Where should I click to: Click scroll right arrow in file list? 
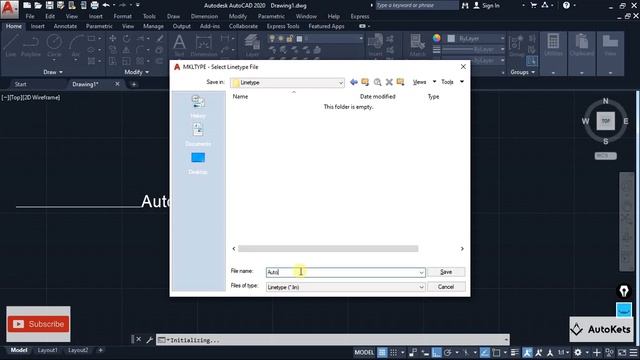tap(462, 249)
